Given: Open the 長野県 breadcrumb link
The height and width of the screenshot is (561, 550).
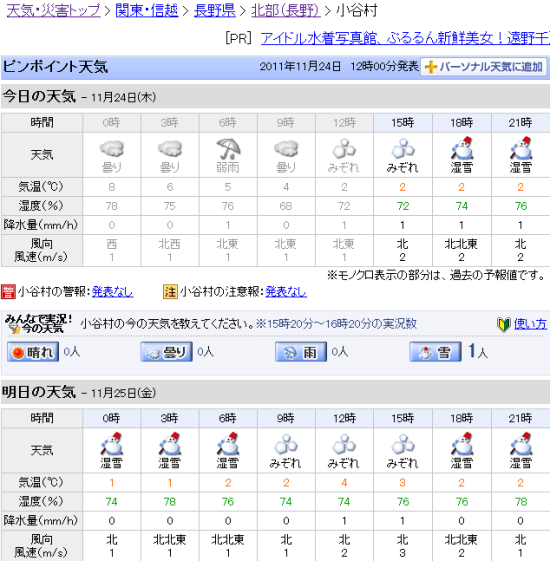Looking at the screenshot, I should click(215, 10).
